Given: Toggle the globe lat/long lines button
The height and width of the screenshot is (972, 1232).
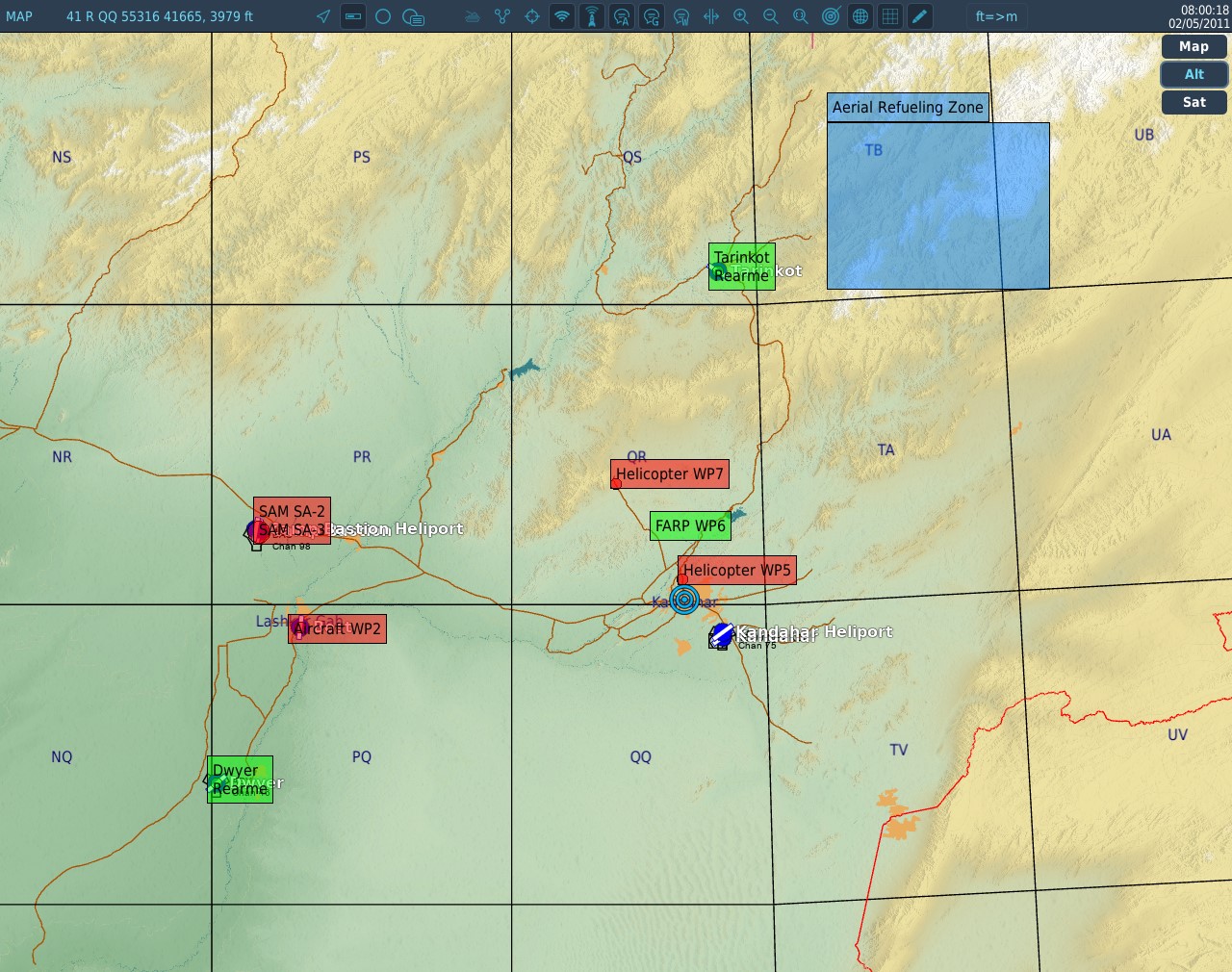Looking at the screenshot, I should click(860, 16).
